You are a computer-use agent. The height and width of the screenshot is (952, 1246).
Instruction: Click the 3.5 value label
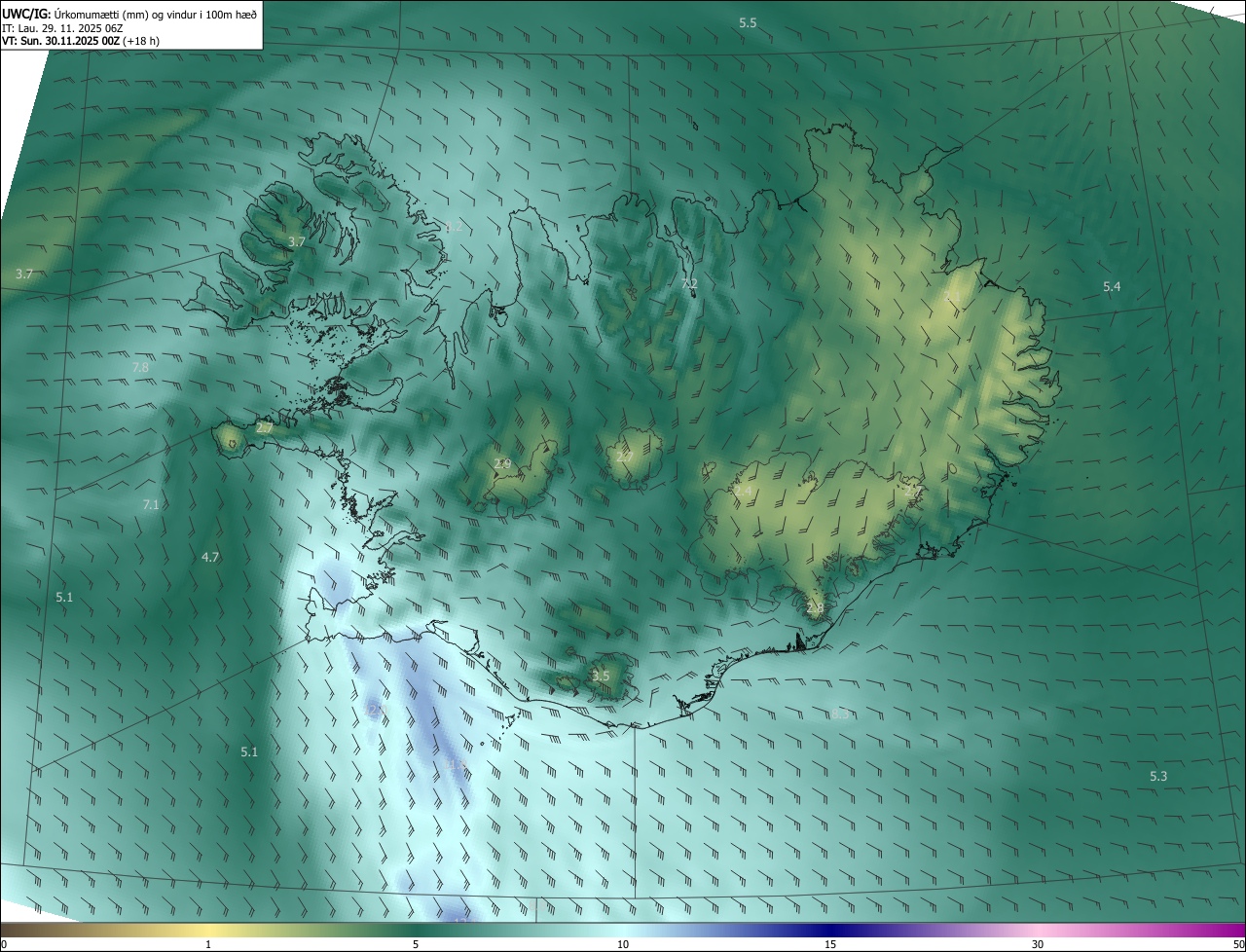pyautogui.click(x=601, y=676)
